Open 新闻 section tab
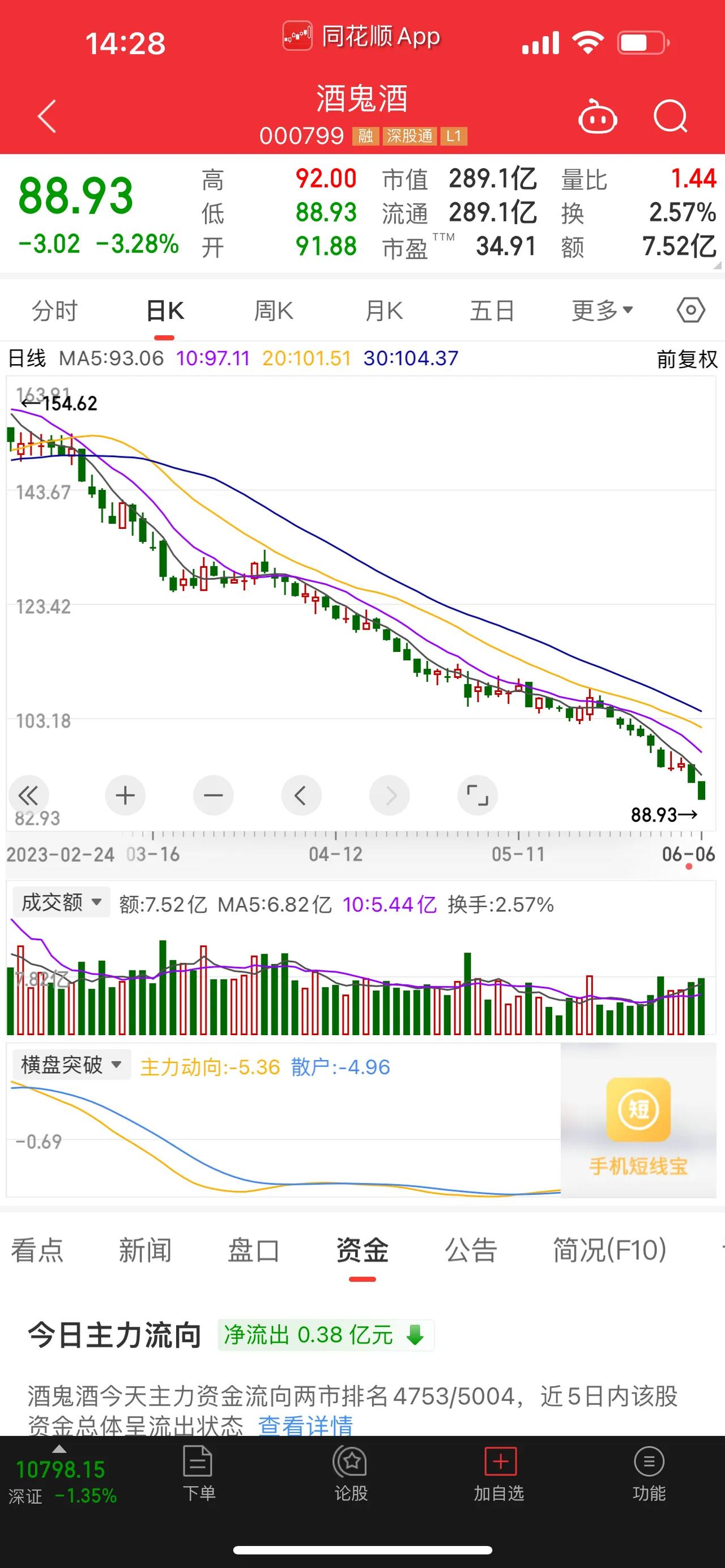This screenshot has height=1568, width=725. click(145, 1250)
